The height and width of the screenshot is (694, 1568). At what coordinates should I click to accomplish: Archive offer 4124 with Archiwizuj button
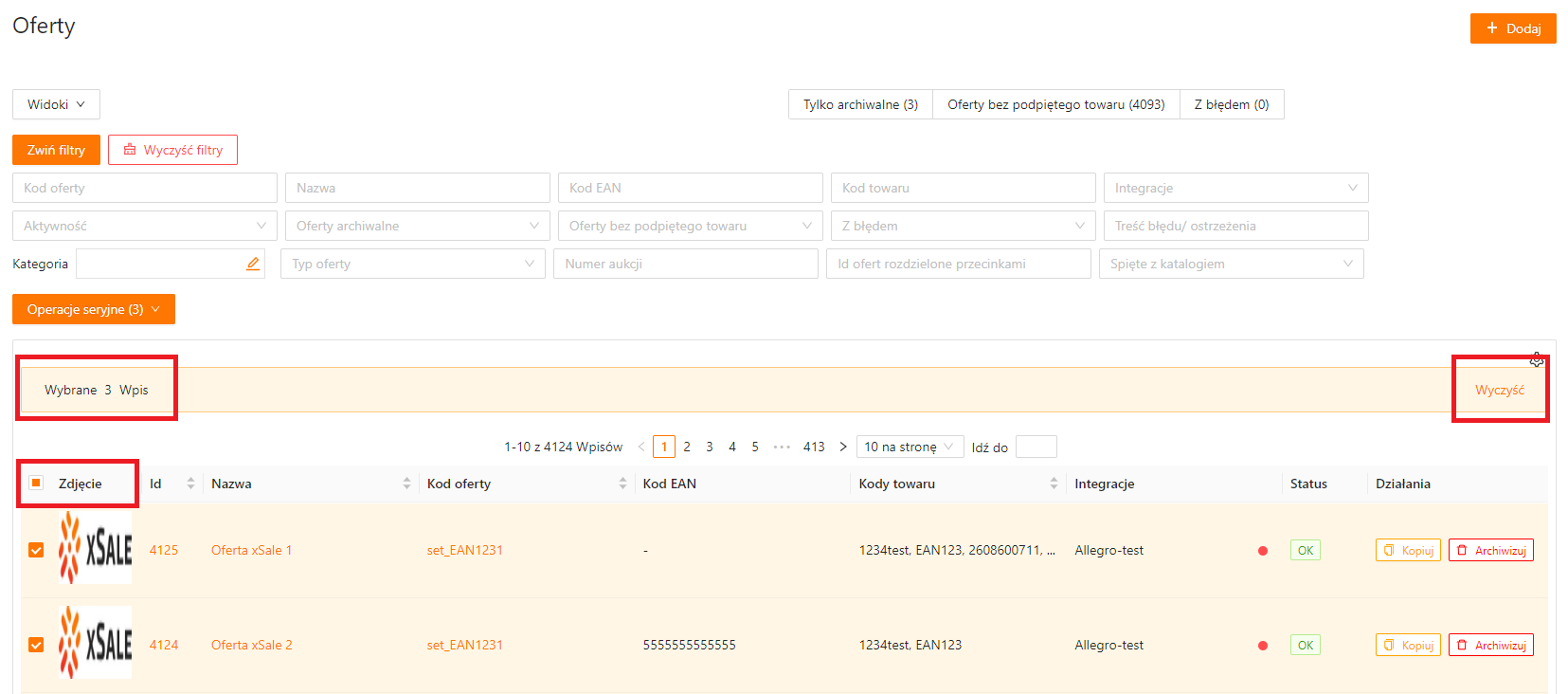pos(1490,645)
